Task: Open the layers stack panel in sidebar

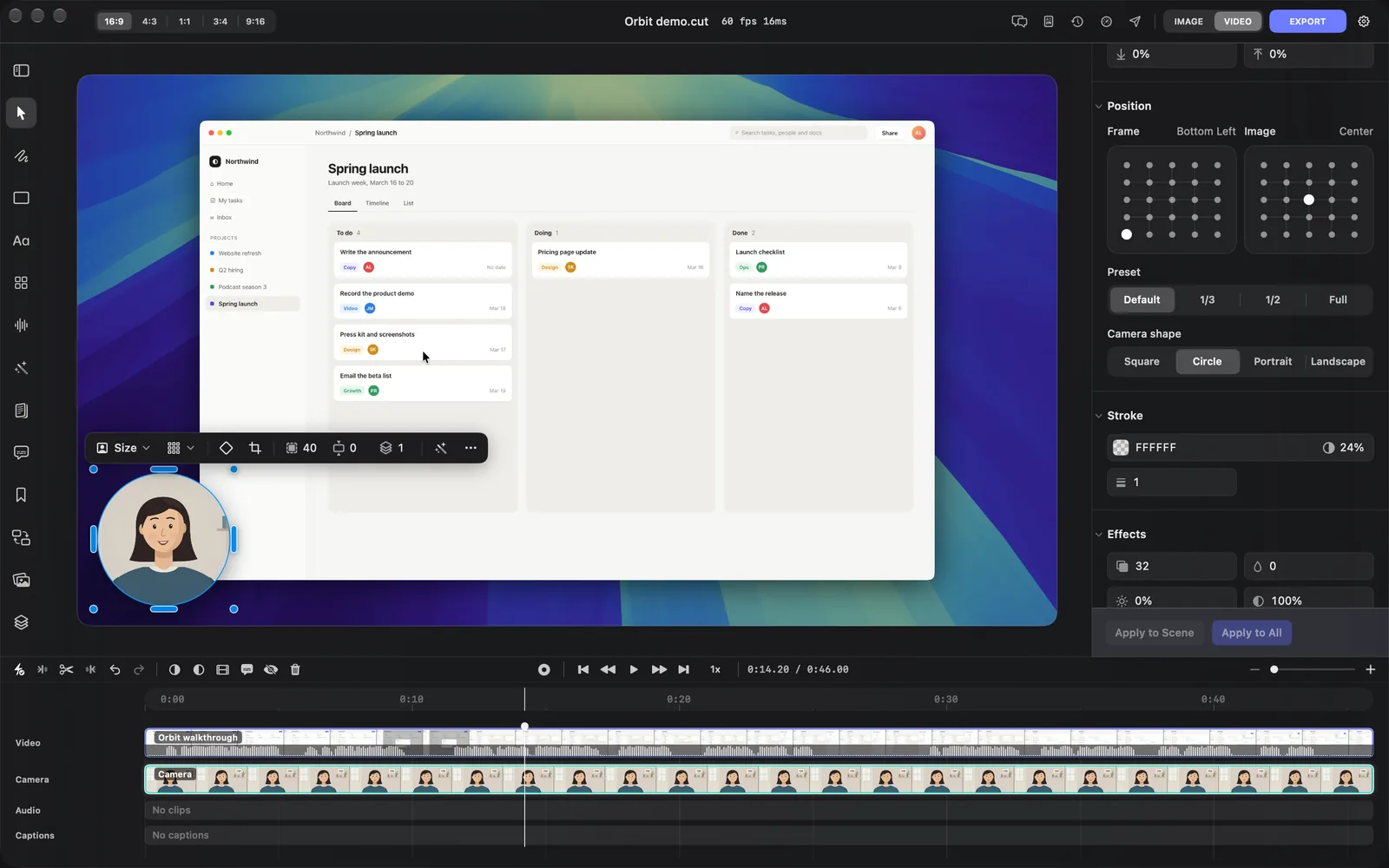Action: click(x=21, y=622)
